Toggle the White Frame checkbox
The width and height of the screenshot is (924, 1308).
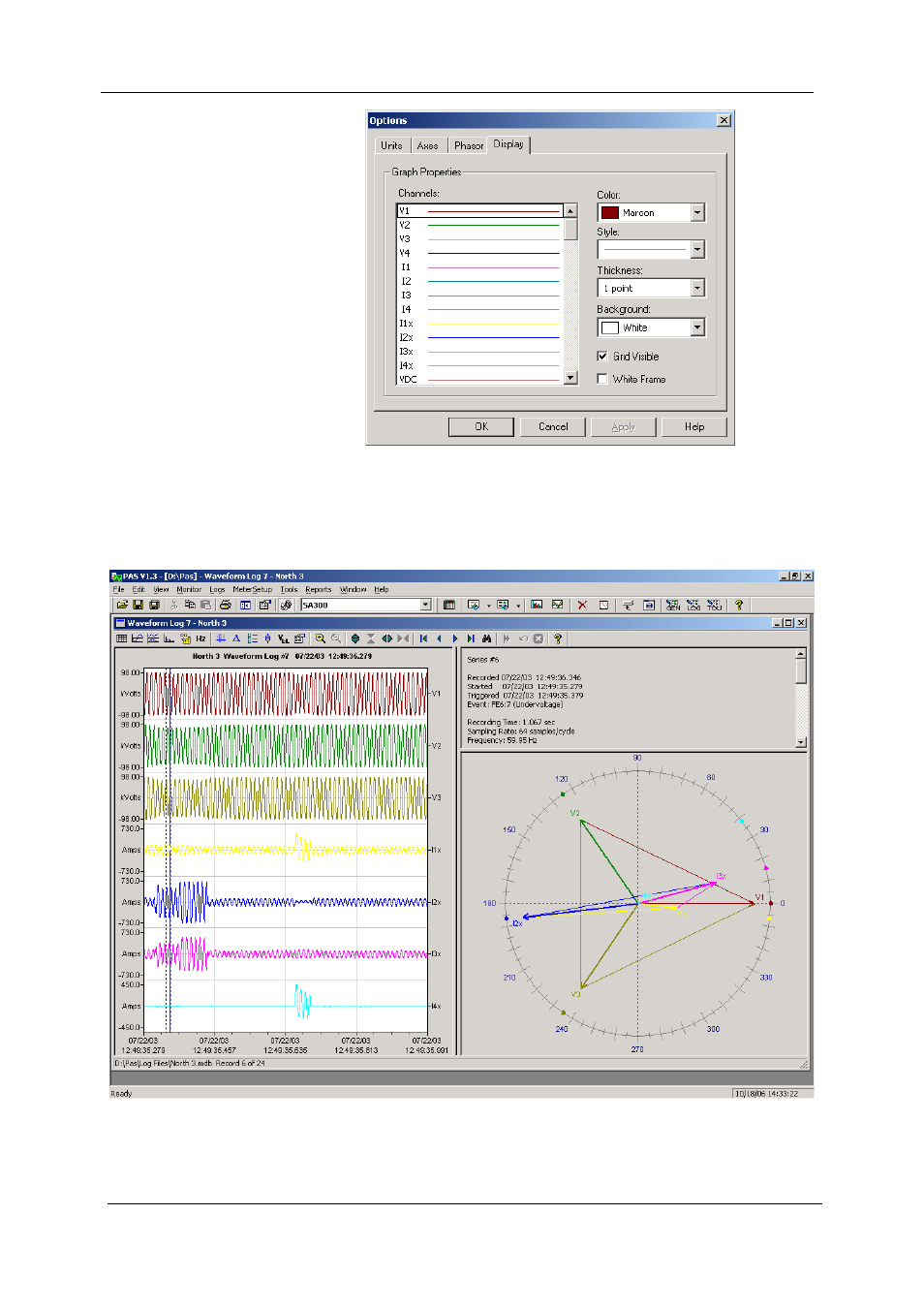(602, 379)
